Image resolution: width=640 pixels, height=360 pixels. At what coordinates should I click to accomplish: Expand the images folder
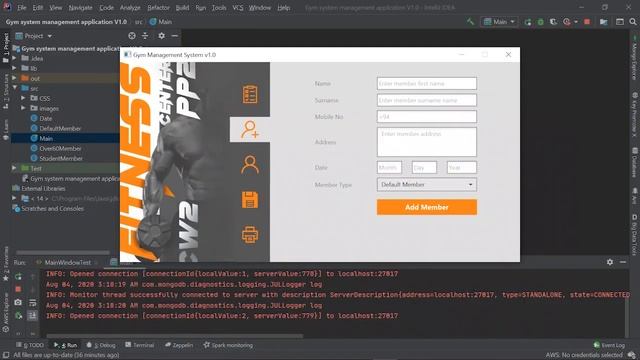[x=23, y=108]
